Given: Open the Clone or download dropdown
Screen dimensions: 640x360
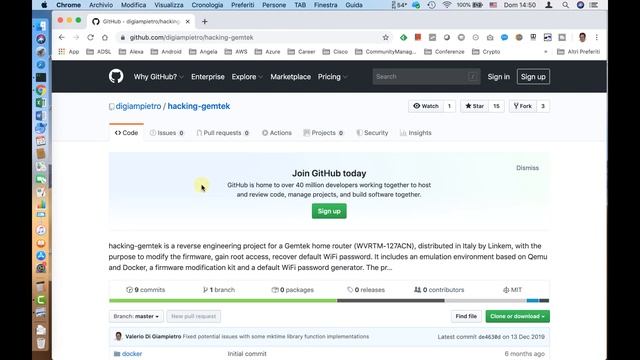Looking at the screenshot, I should click(x=517, y=316).
